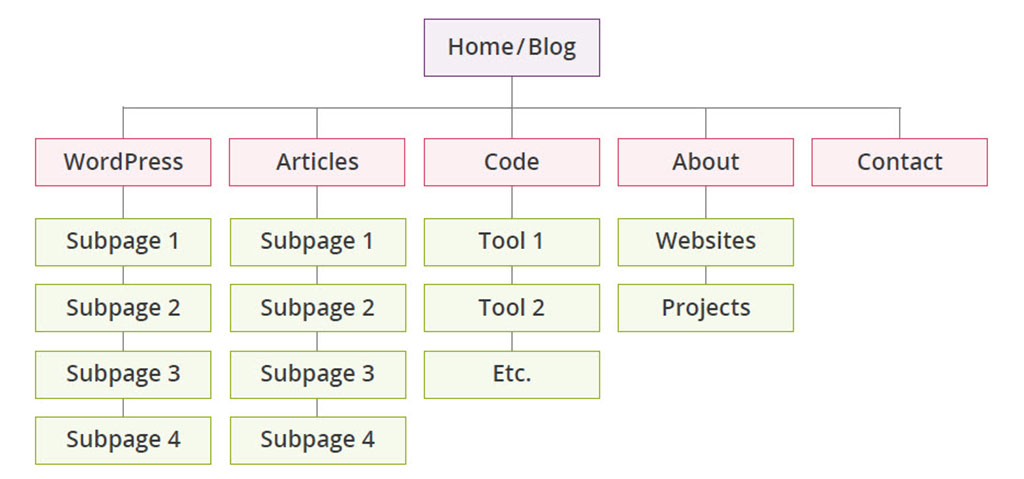Select the Tool 2 box
Viewport: 1024px width, 479px height.
511,308
